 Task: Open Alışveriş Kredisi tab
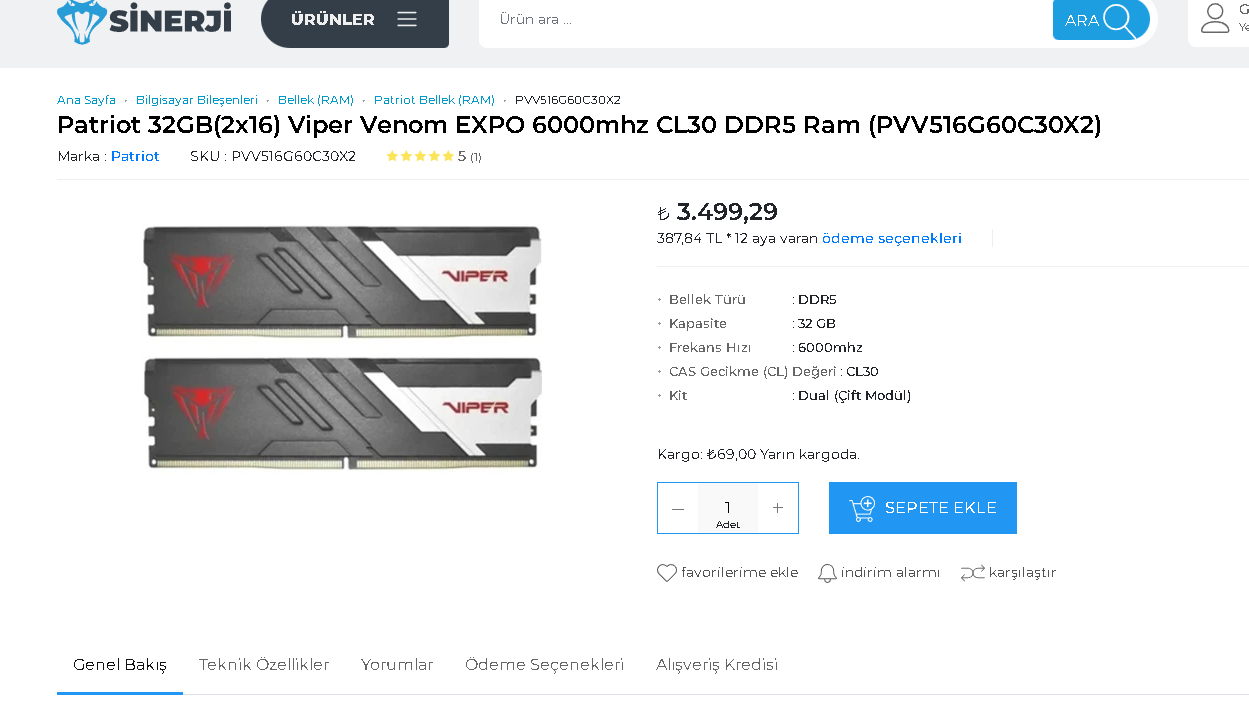717,665
